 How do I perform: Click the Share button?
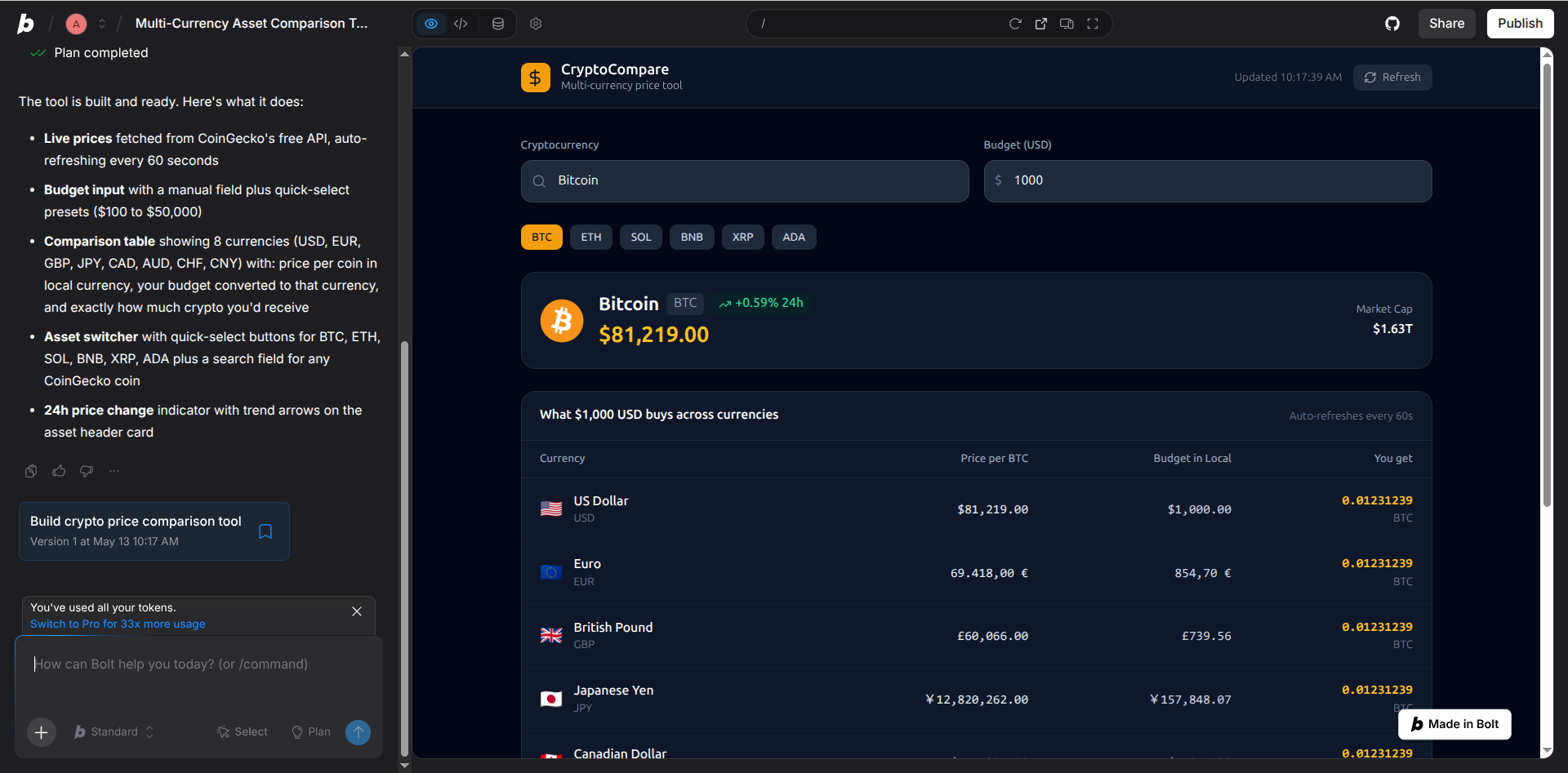coord(1446,24)
